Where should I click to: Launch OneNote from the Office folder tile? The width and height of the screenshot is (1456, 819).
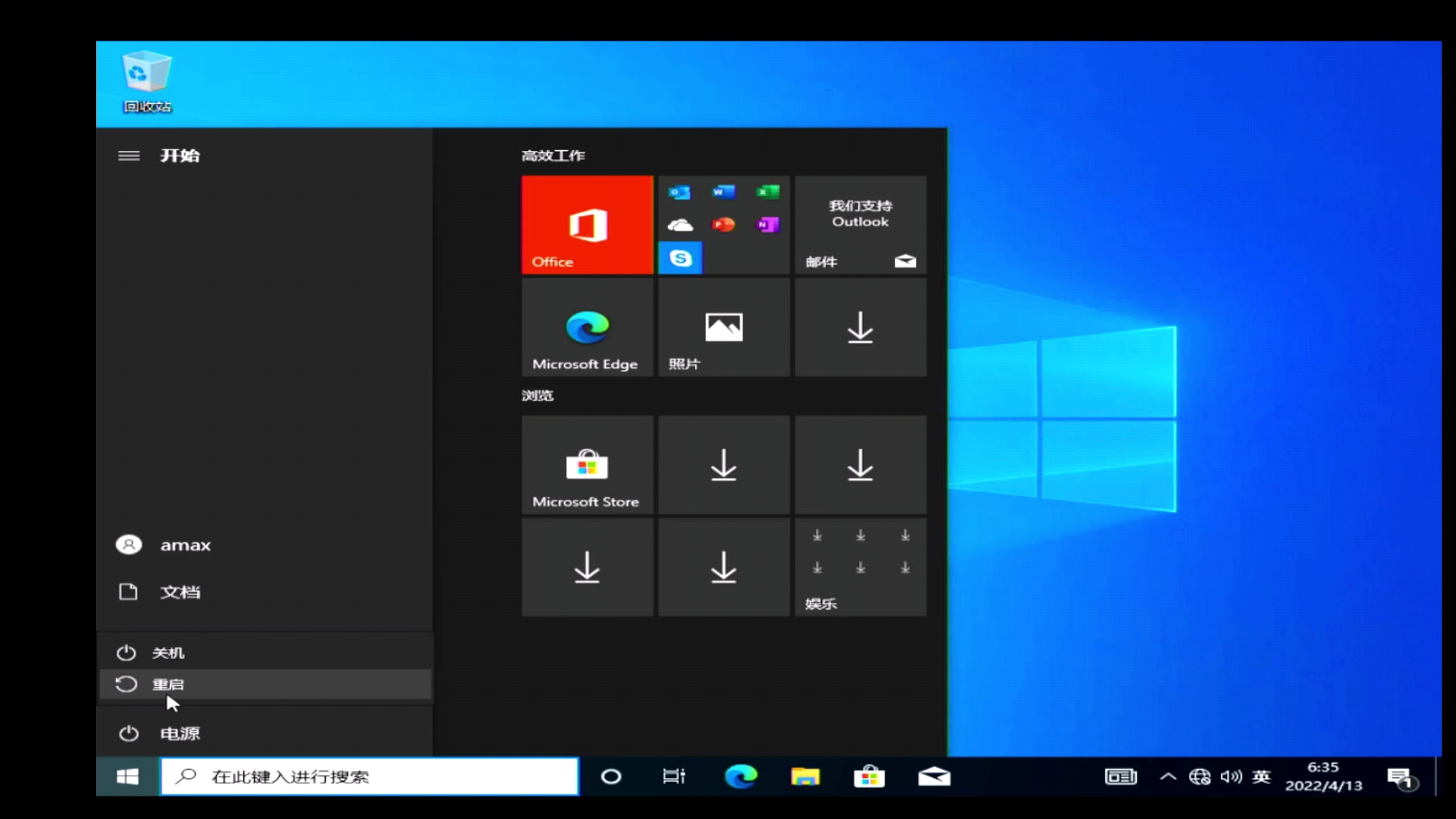[767, 224]
